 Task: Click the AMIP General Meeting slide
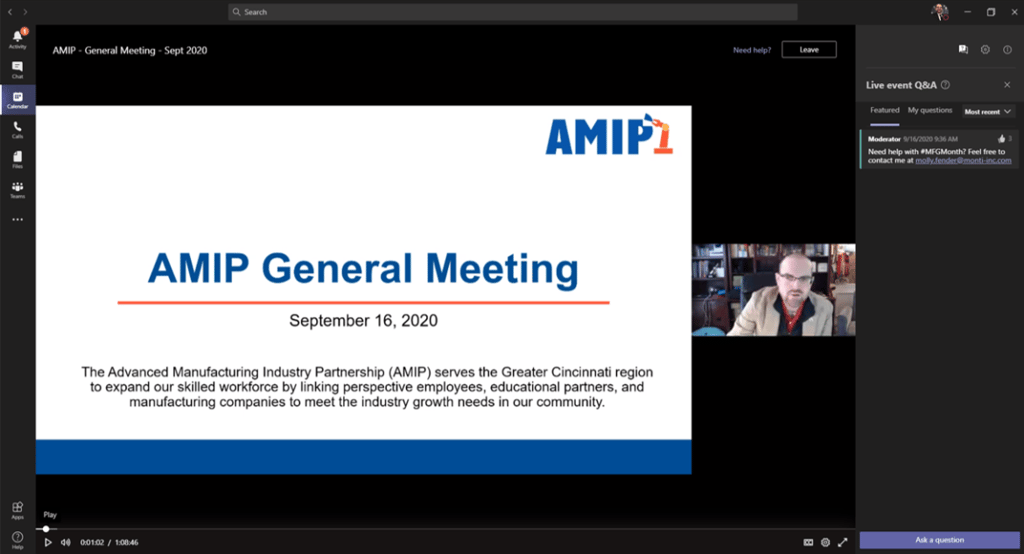pos(363,289)
